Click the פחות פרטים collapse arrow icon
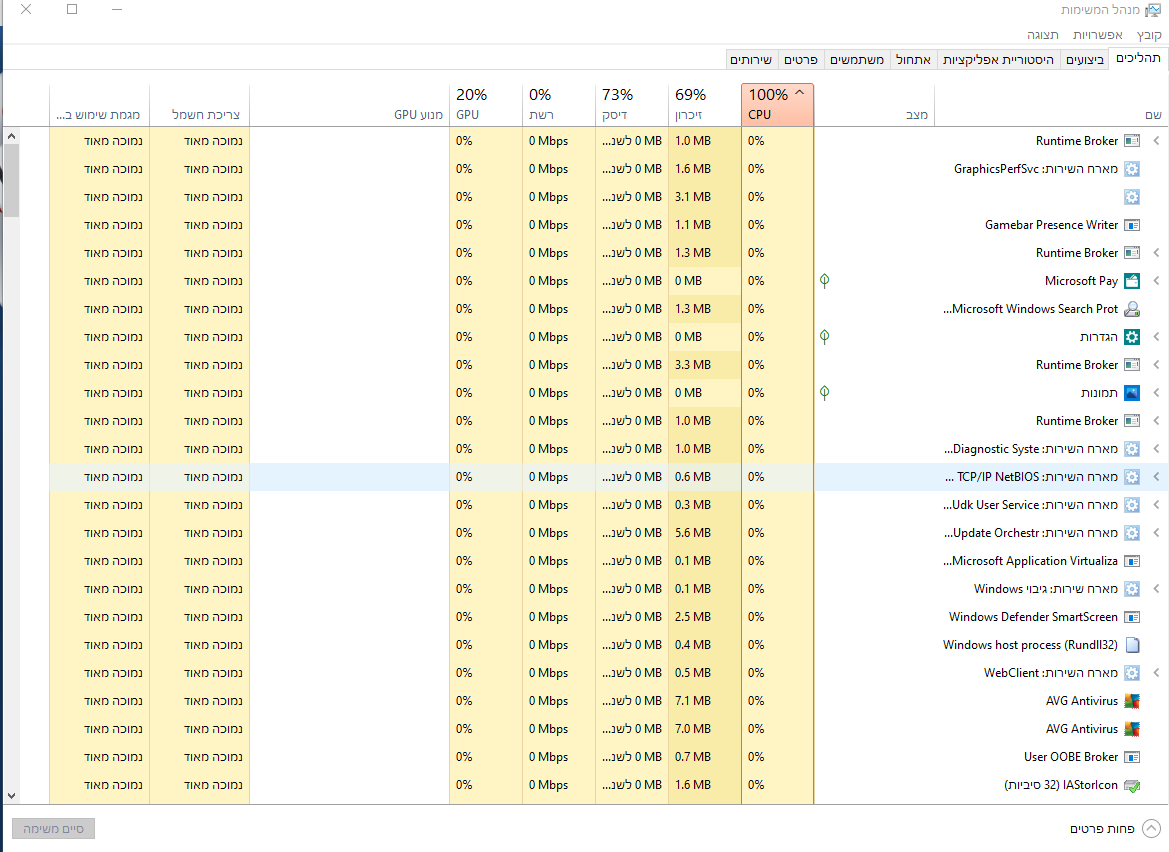Viewport: 1169px width, 852px height. pos(1151,829)
